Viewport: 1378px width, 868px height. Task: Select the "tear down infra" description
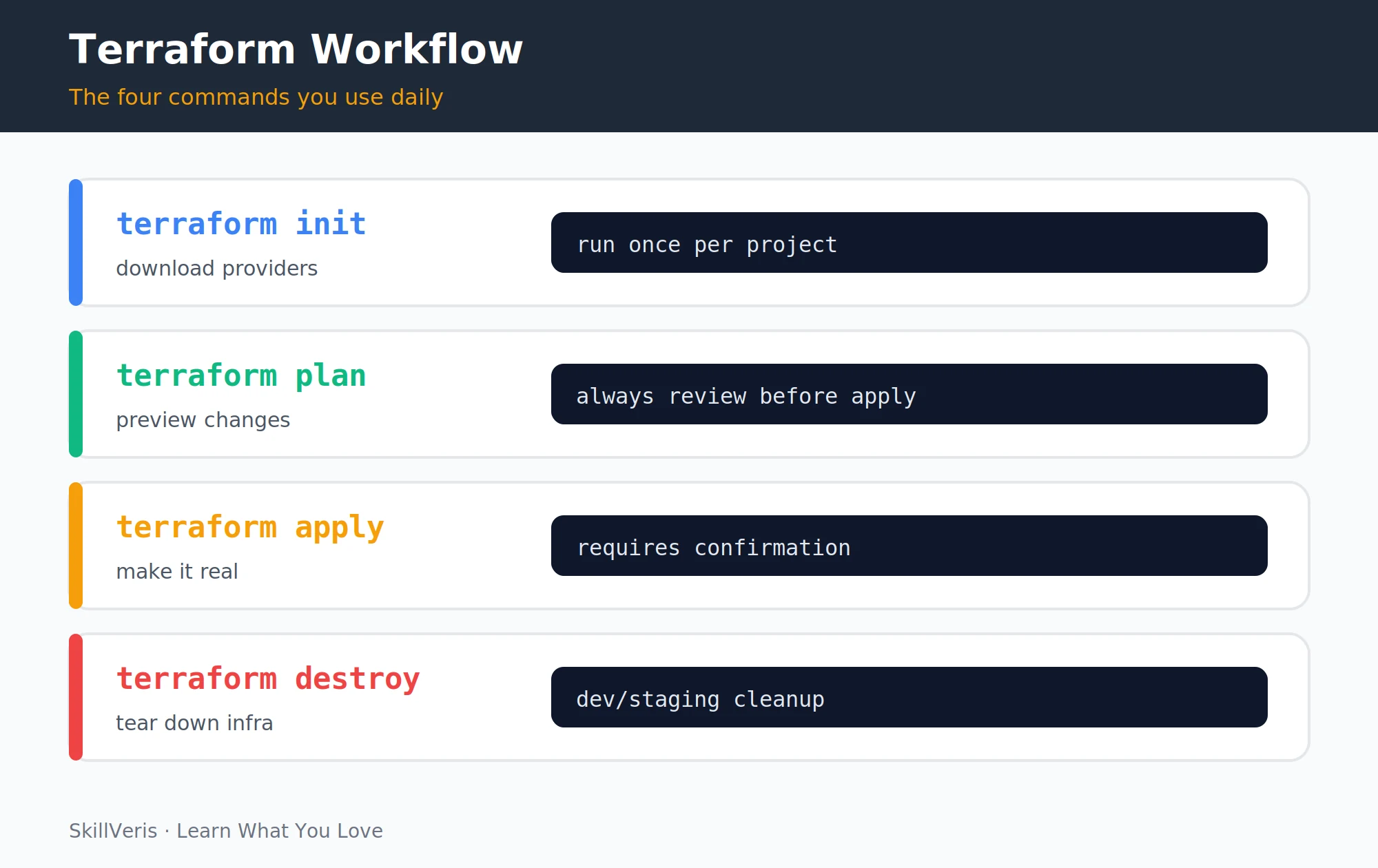194,723
